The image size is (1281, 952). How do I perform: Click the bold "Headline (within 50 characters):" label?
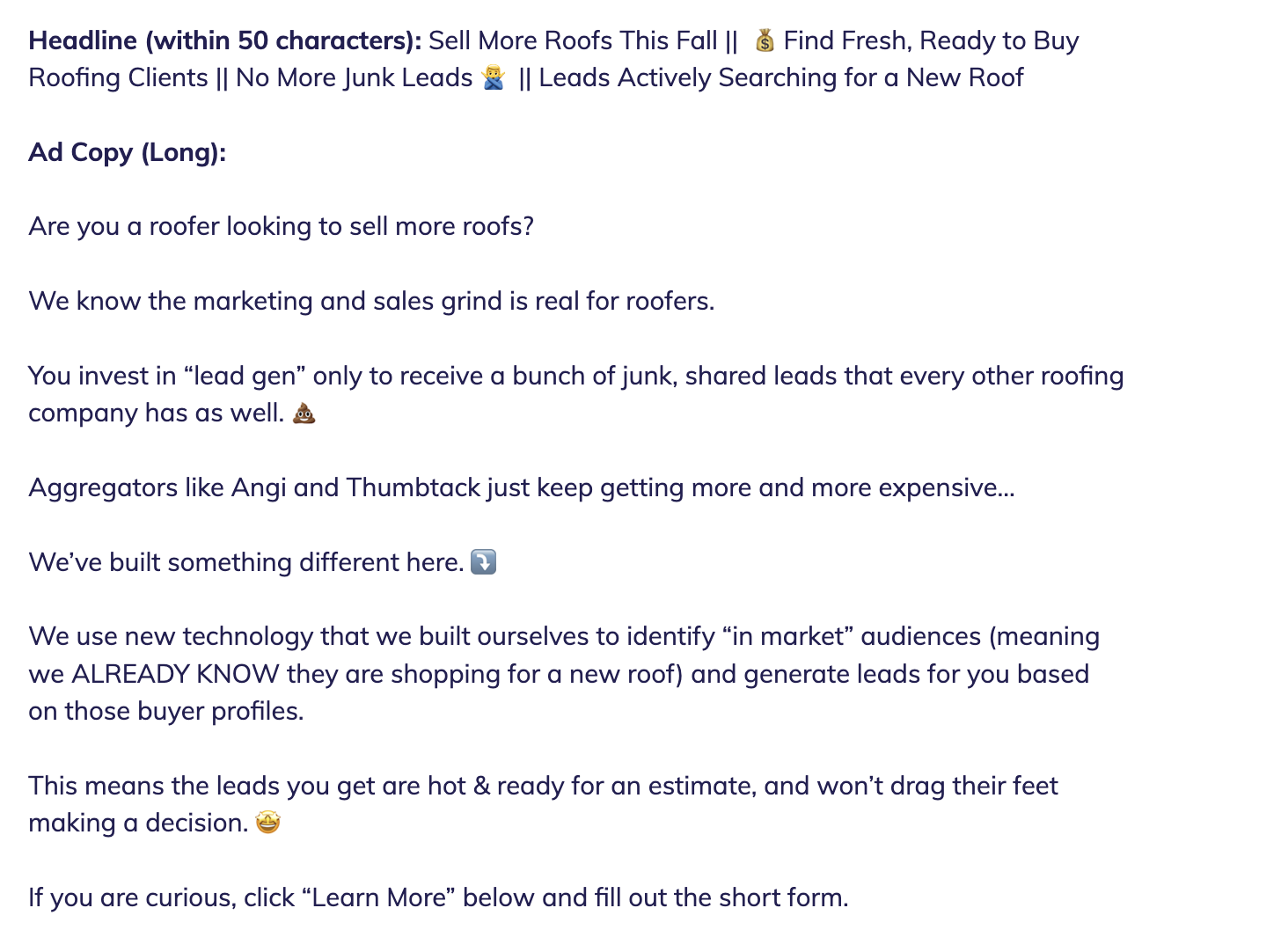225,40
